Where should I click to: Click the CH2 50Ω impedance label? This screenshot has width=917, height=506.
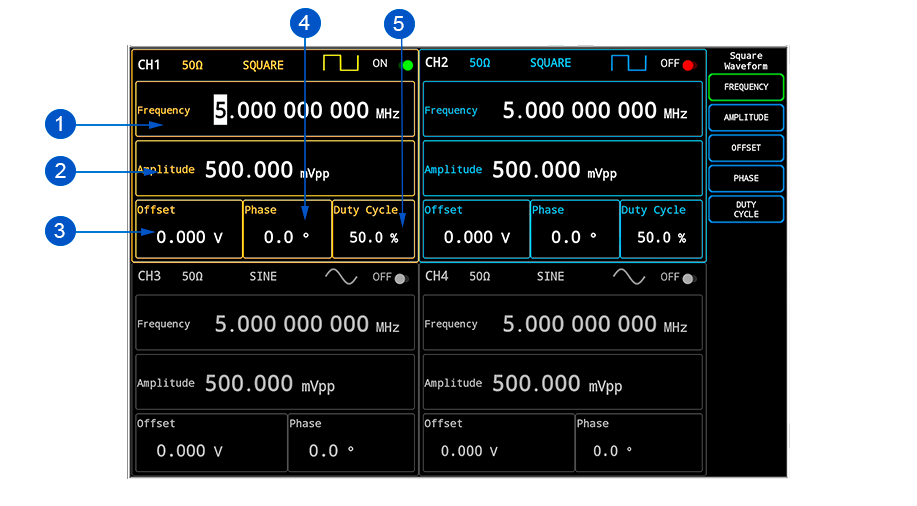480,63
